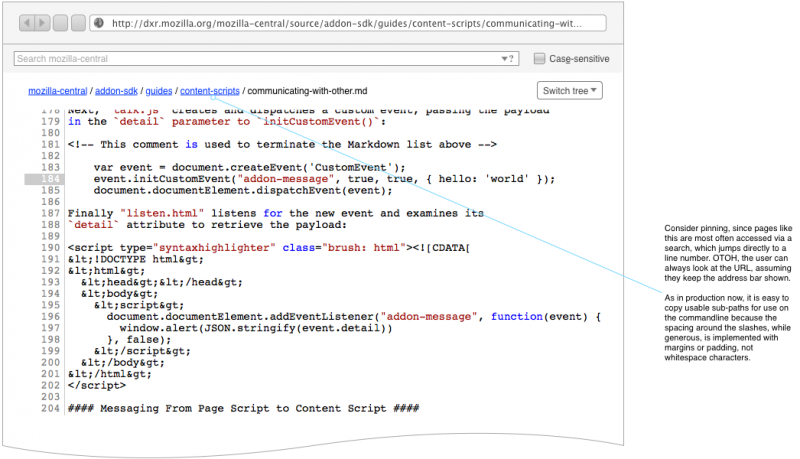Go back with the browser back arrow

[x=27, y=23]
